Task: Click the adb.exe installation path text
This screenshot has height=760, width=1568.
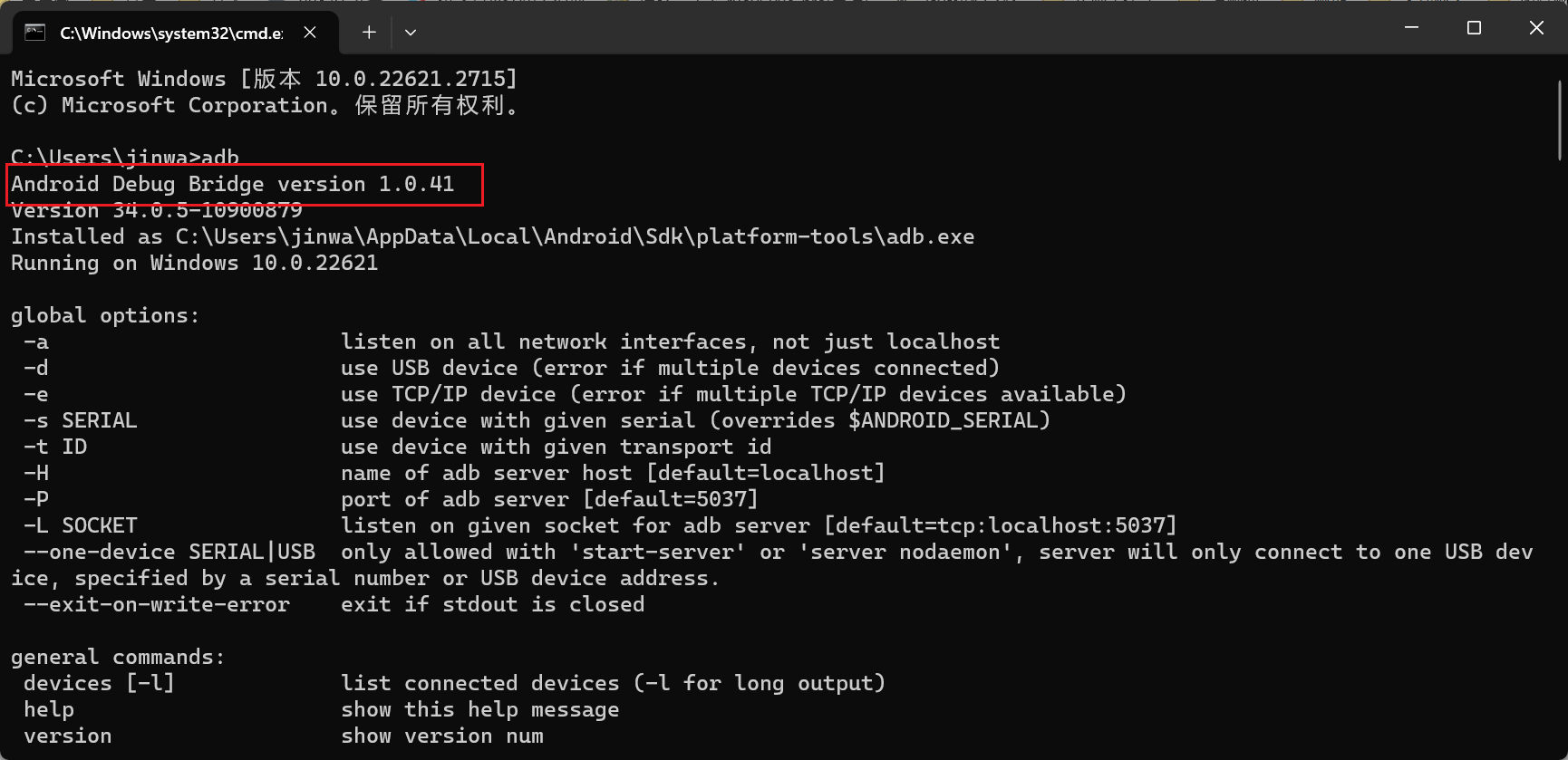Action: 575,237
